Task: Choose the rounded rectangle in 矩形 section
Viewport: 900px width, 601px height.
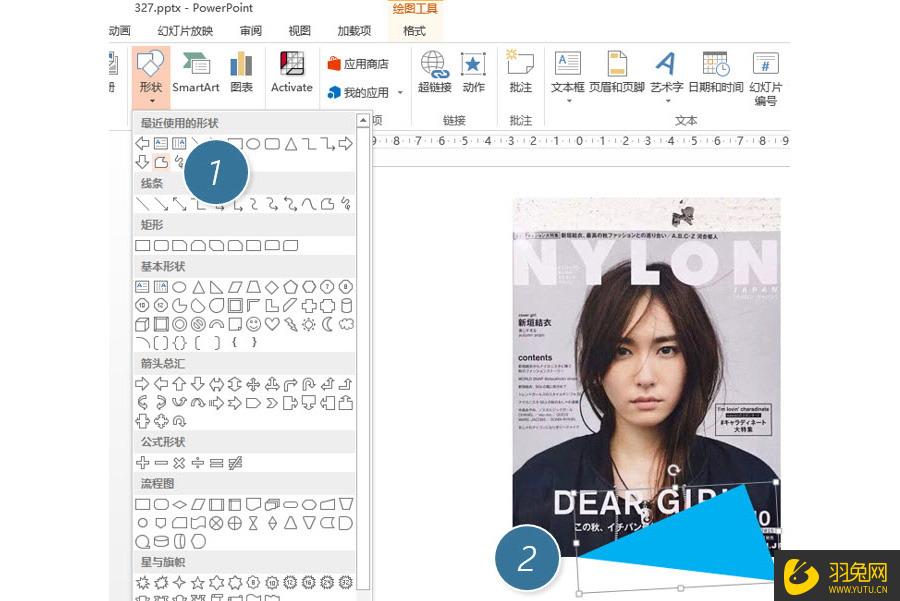Action: 161,246
